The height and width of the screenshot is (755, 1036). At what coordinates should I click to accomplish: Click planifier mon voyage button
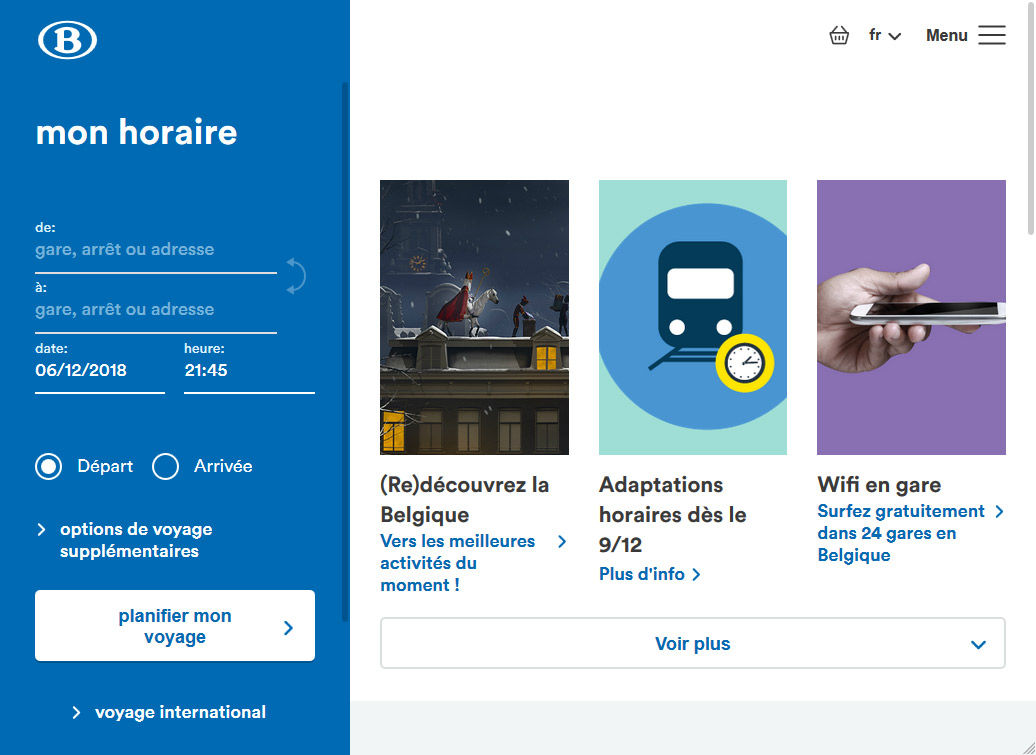[175, 626]
